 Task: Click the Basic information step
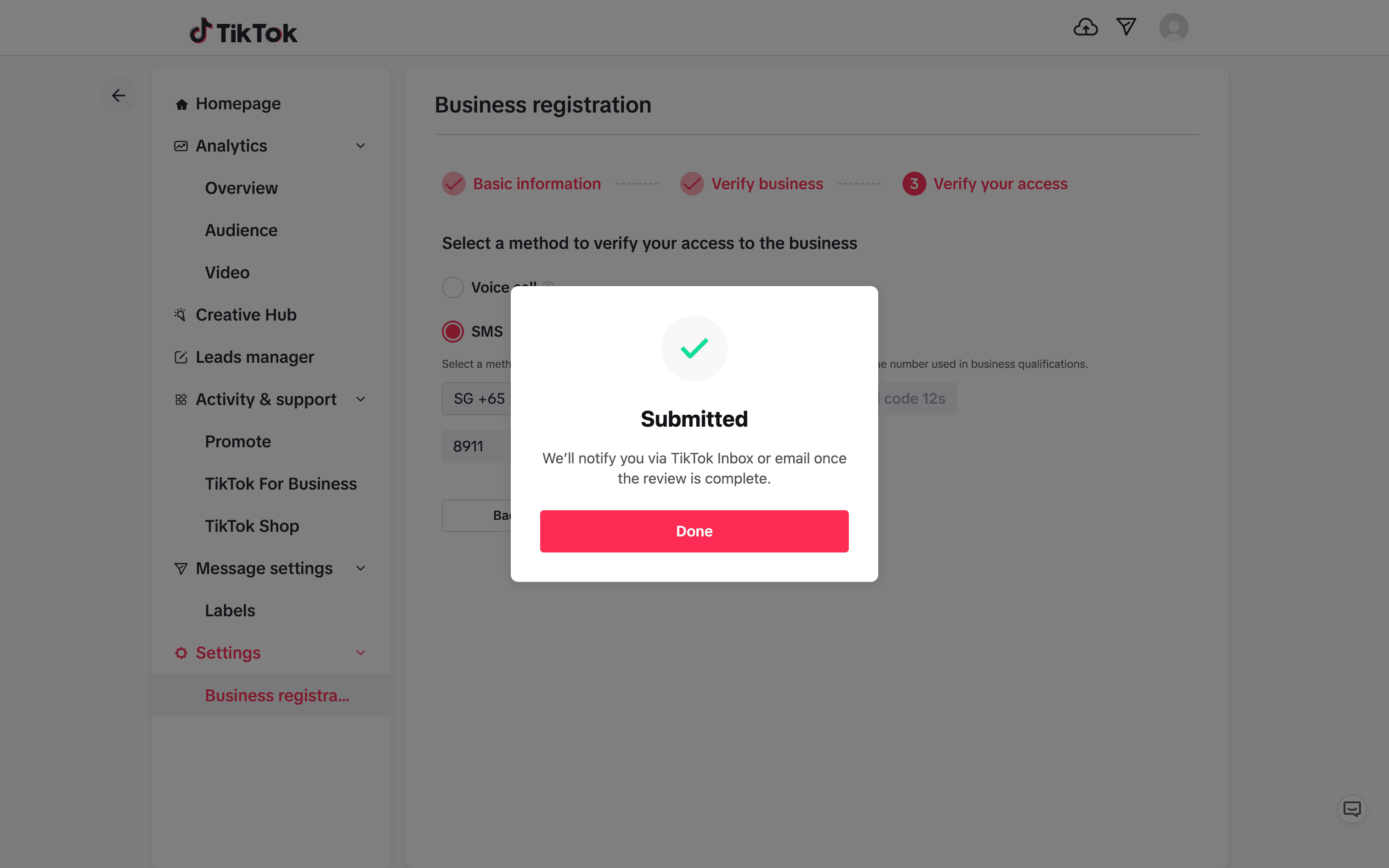(x=536, y=184)
